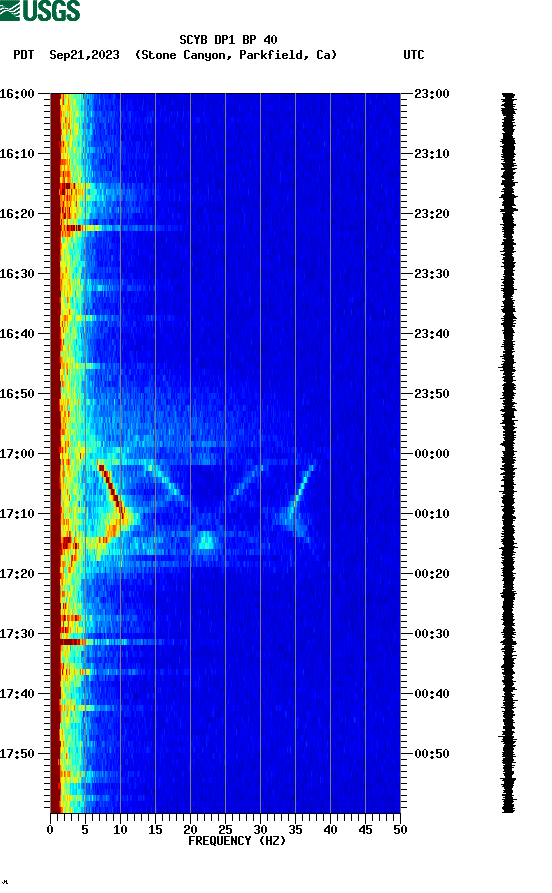Screen dimensions: 552x893
Task: Click the 'FREQUENCY (HZ)' axis label
Action: click(237, 841)
